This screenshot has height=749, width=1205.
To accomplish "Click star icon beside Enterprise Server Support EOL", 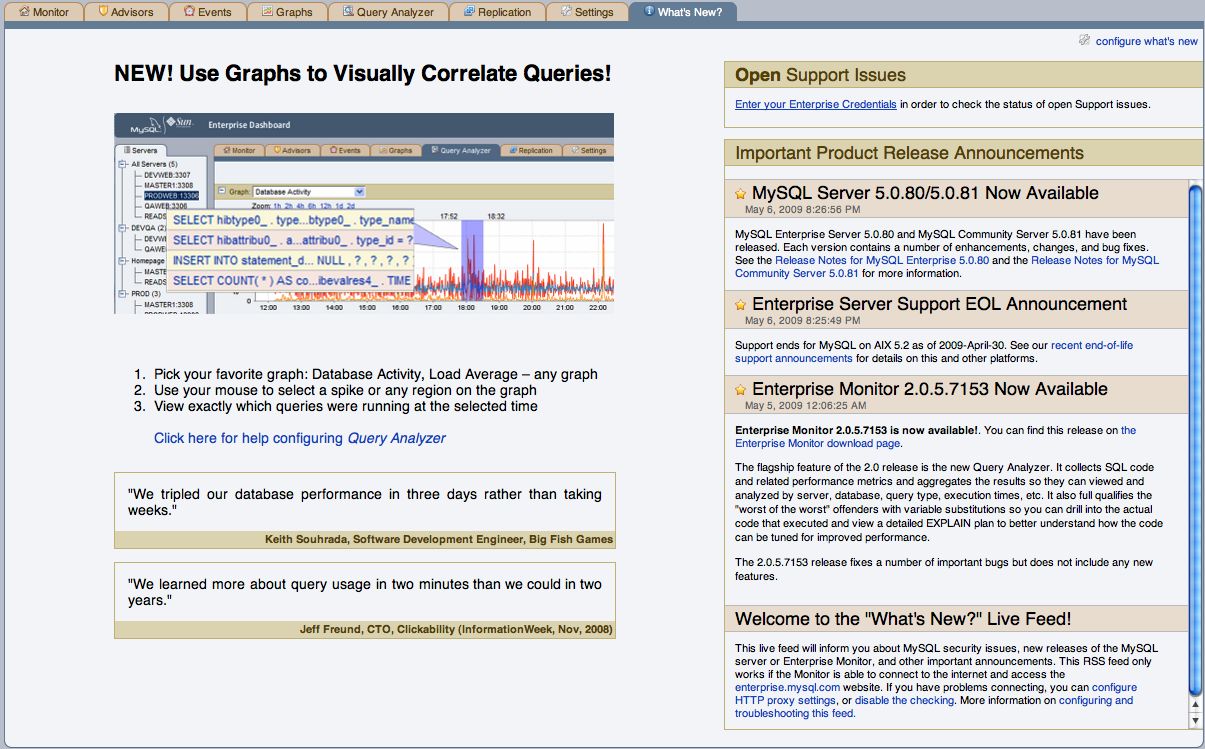I will [x=741, y=305].
